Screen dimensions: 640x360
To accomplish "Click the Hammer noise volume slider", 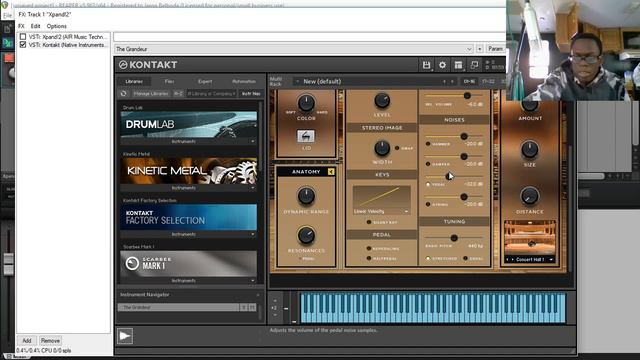I will [454, 136].
